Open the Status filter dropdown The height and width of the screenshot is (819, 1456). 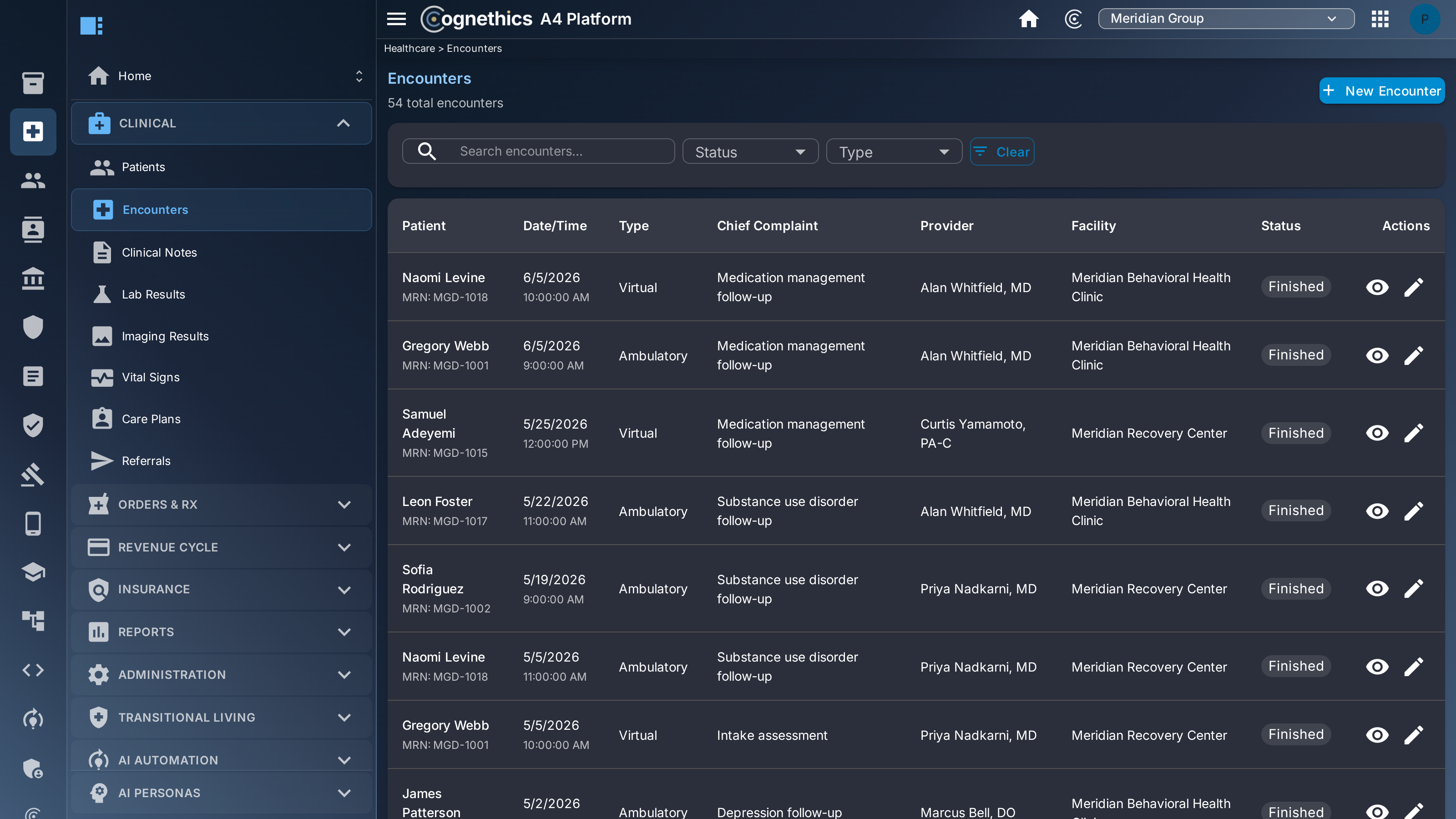750,152
